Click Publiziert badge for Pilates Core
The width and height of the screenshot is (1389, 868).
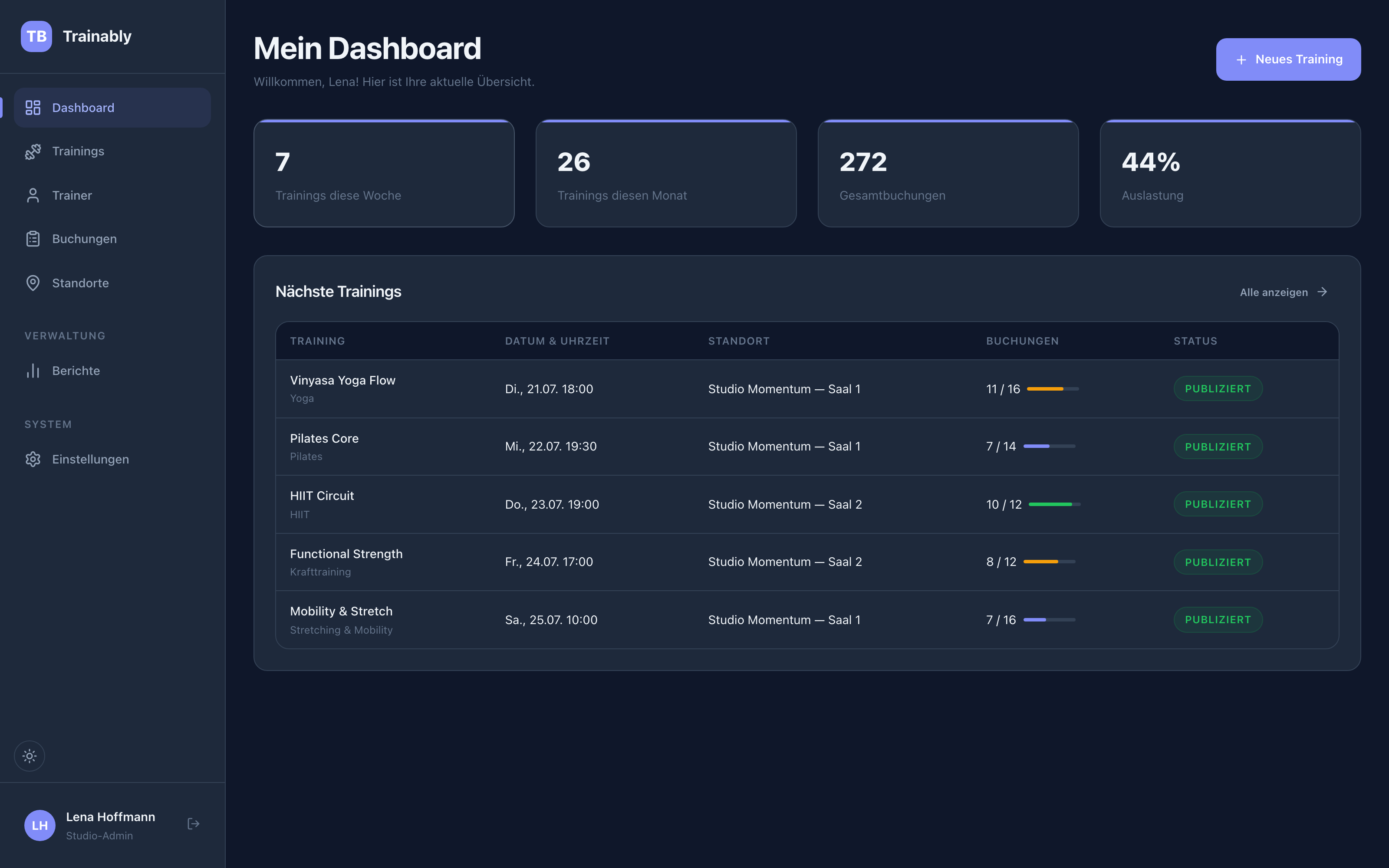point(1218,447)
